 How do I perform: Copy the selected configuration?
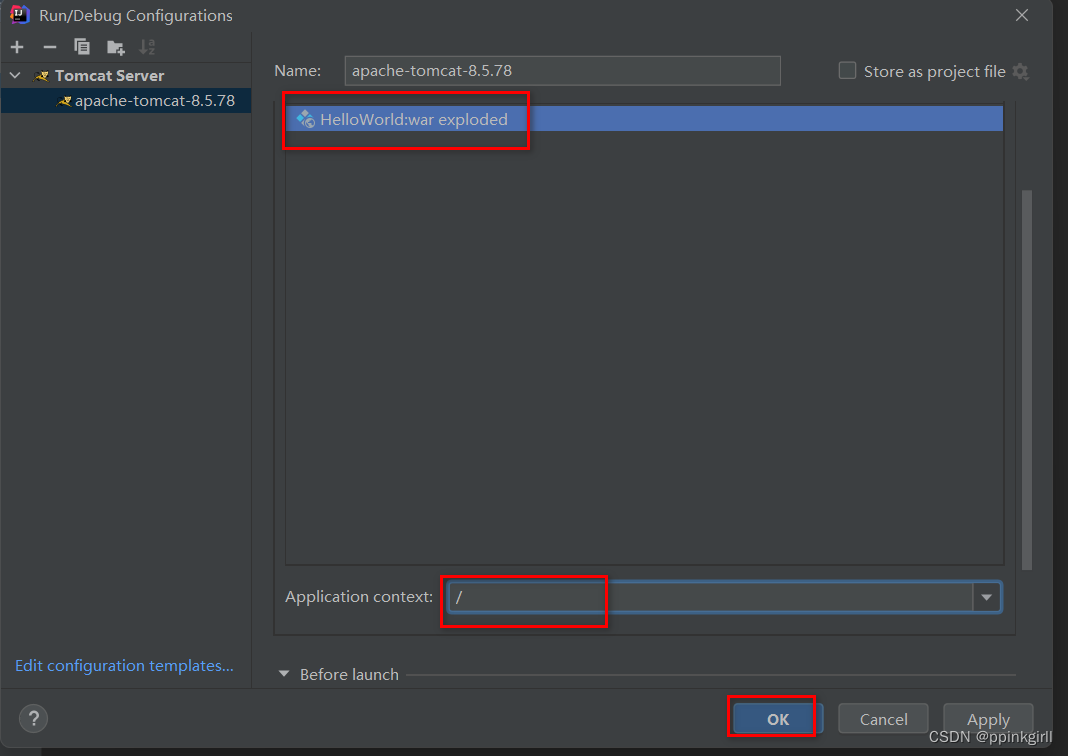tap(82, 47)
